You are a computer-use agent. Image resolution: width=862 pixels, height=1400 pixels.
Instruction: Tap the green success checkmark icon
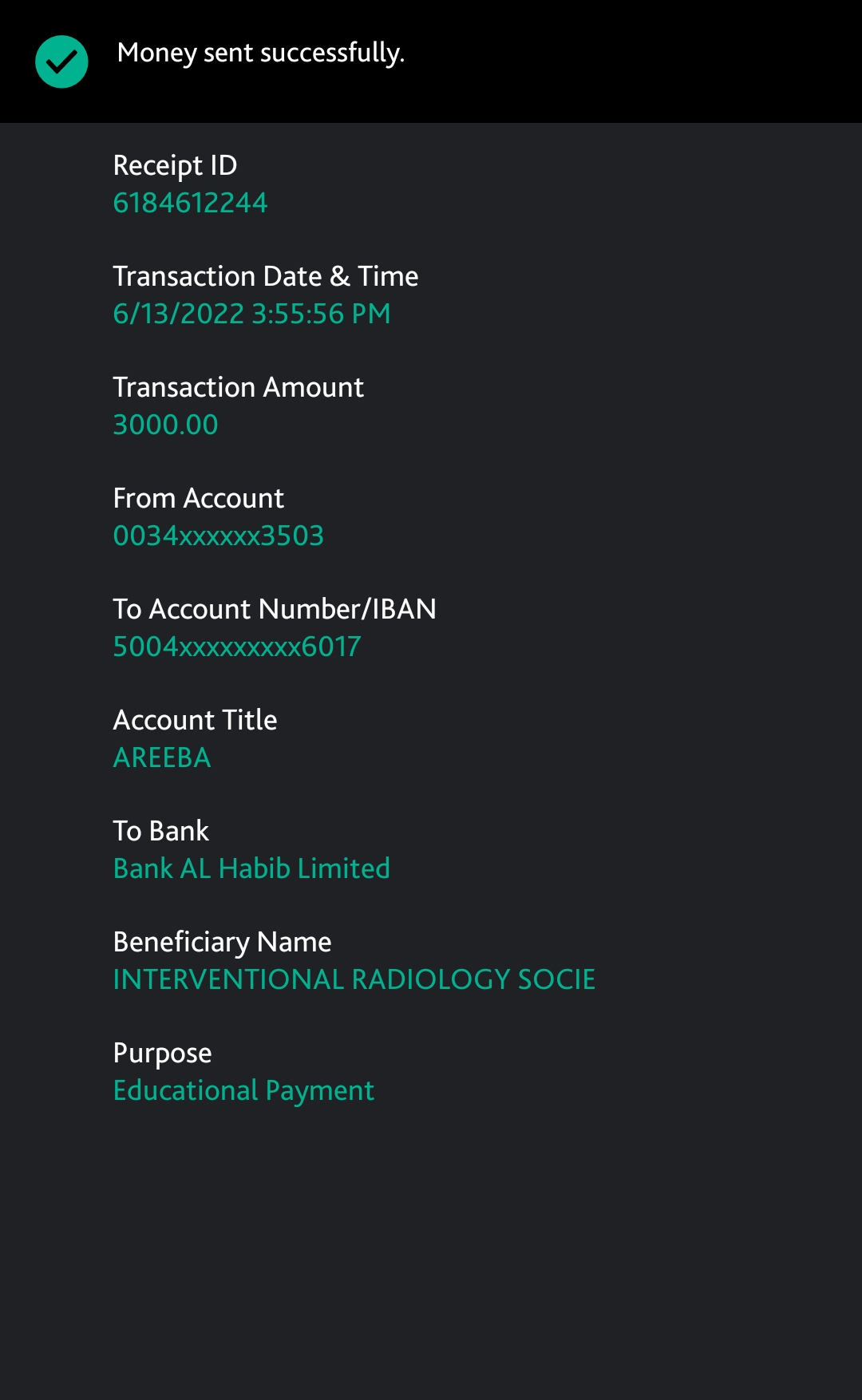coord(61,61)
